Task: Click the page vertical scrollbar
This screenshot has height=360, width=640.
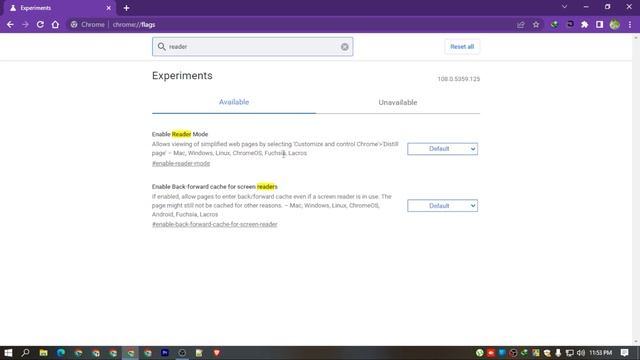Action: coord(636,190)
